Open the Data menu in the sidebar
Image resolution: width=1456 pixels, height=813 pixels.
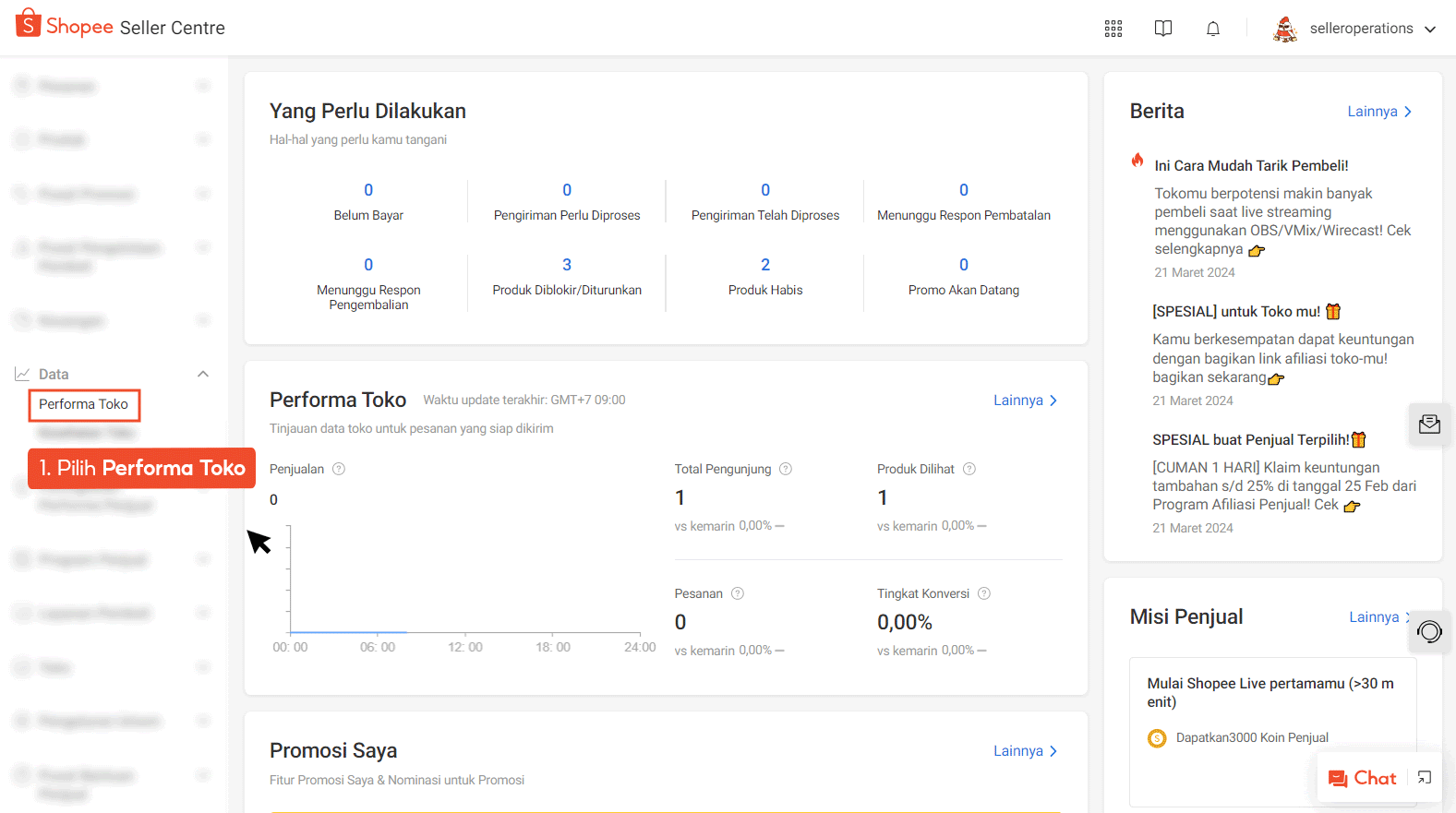click(54, 374)
